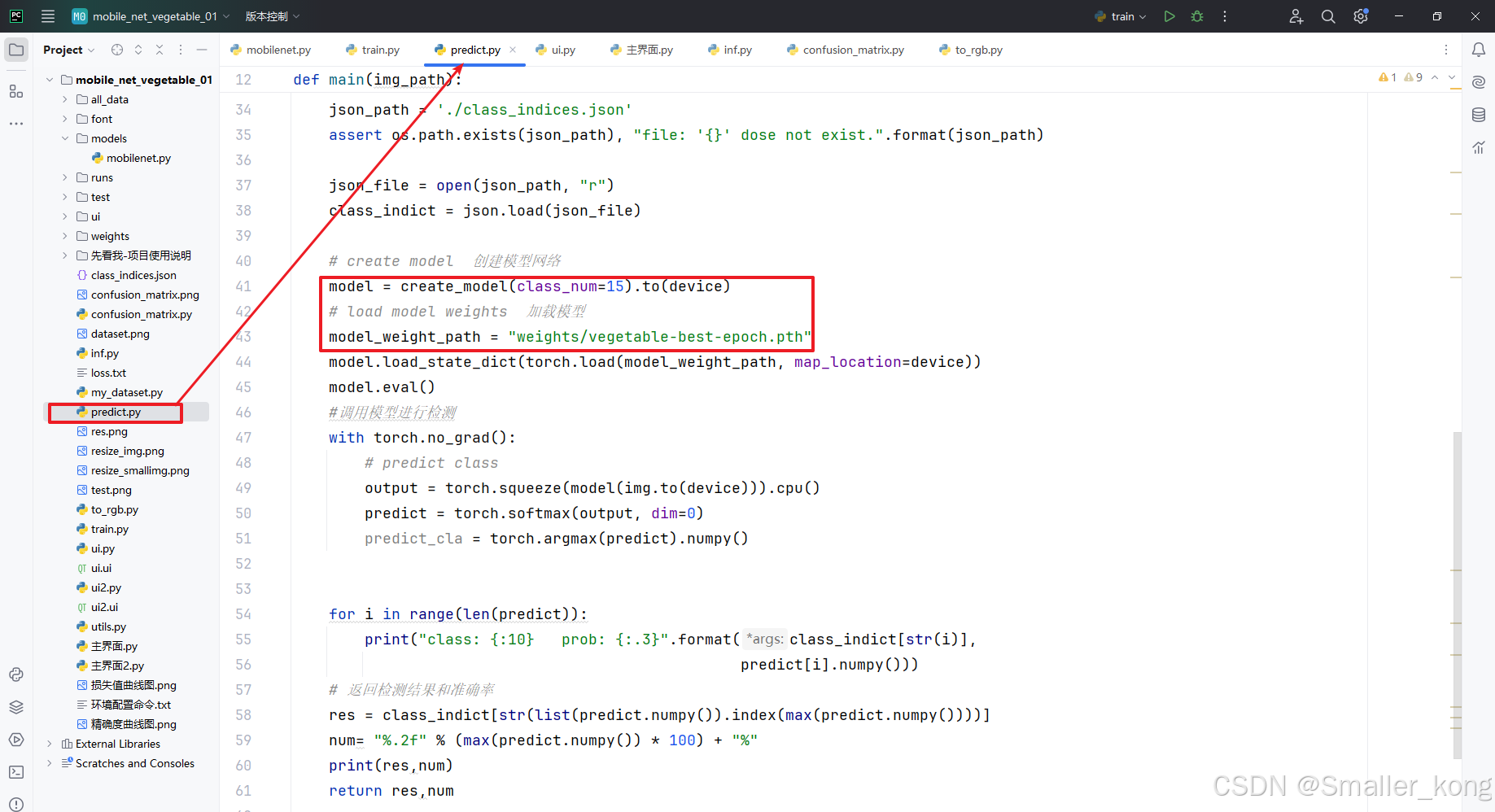Expand External Libraries node
Screen dimensions: 1495x812
(x=50, y=744)
